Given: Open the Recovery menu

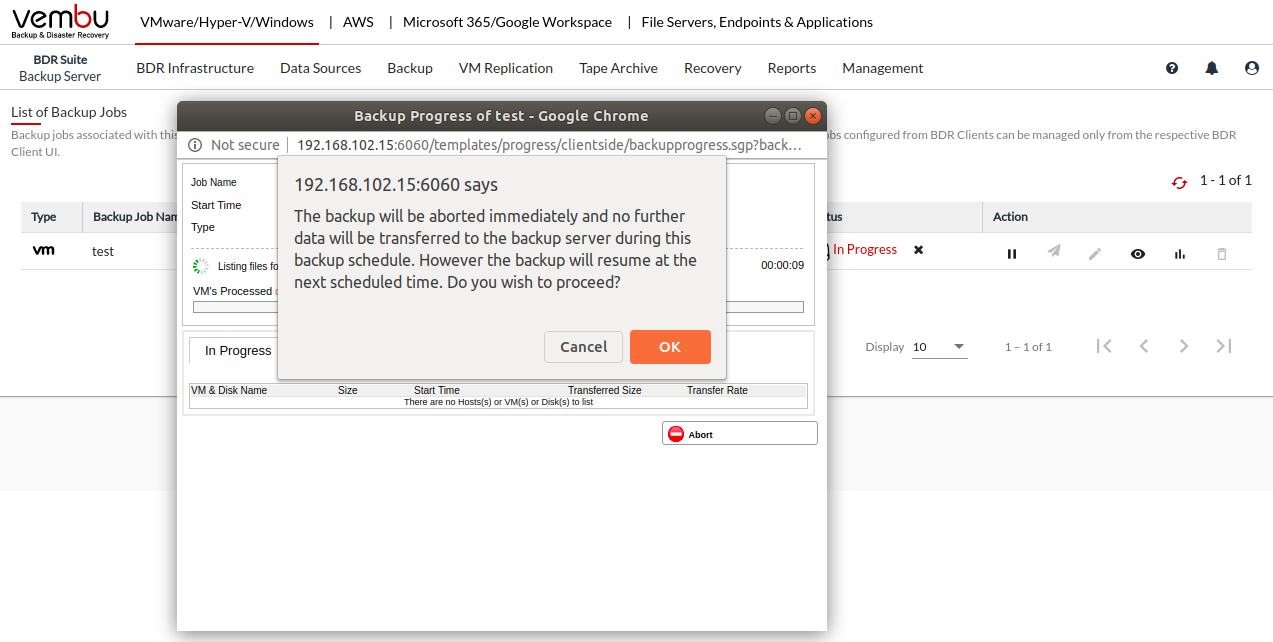Looking at the screenshot, I should [712, 68].
